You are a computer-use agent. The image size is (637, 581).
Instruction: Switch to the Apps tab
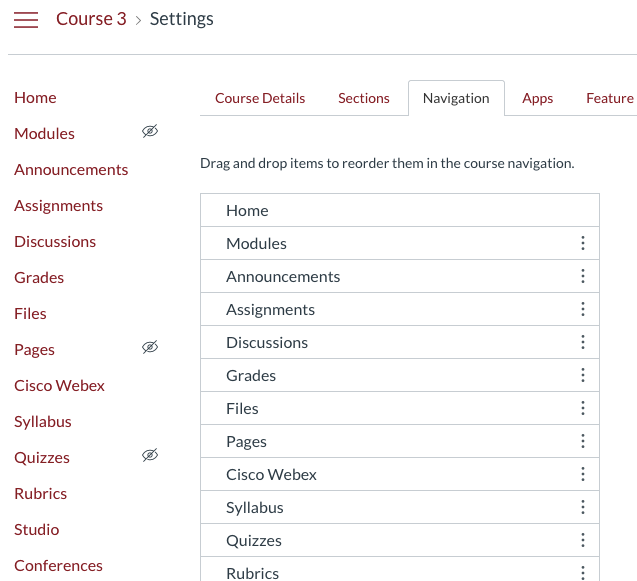pos(537,98)
